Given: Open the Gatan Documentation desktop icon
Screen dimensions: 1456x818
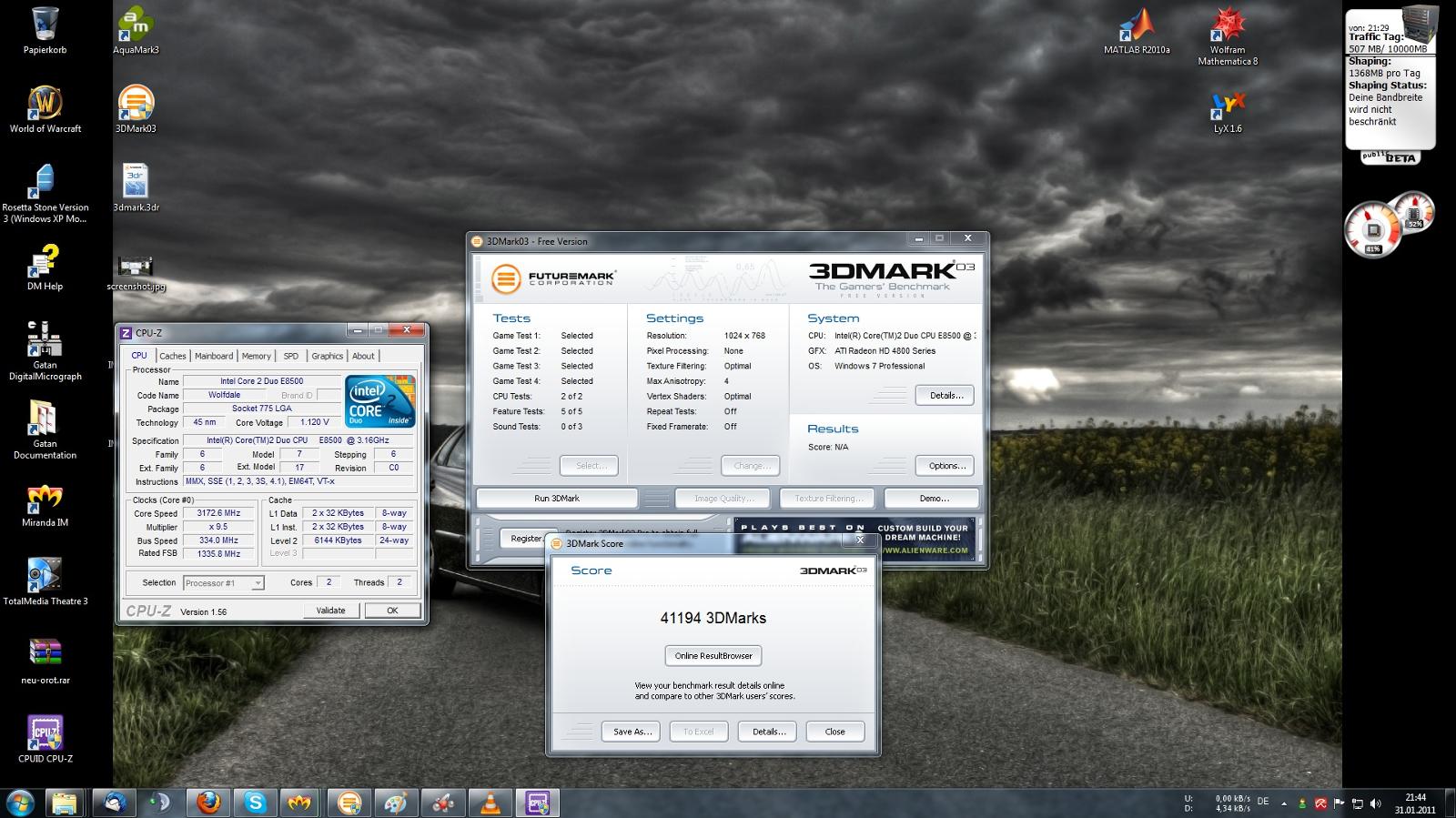Looking at the screenshot, I should tap(45, 429).
